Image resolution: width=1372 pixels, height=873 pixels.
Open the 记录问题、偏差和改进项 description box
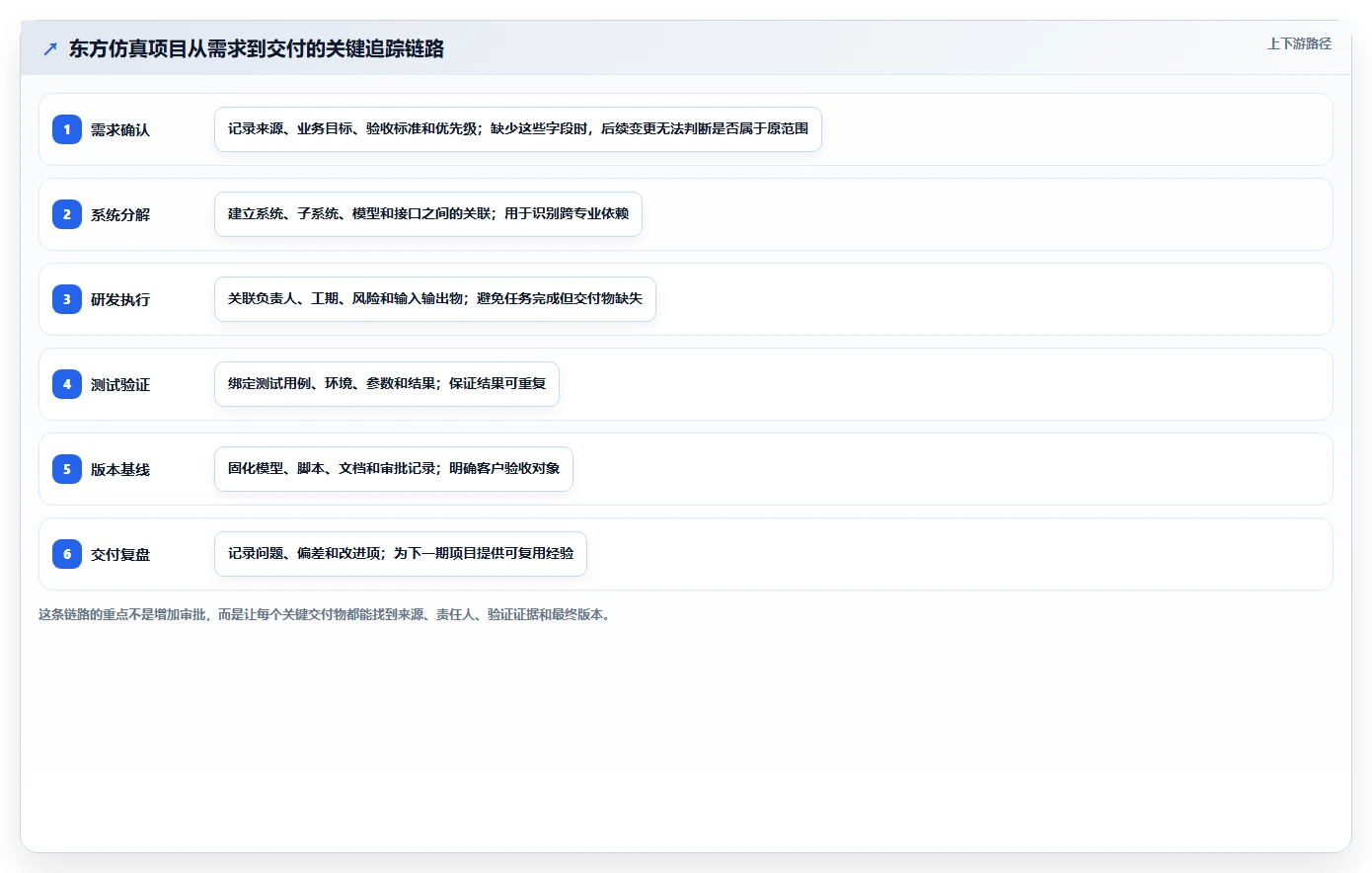[401, 554]
